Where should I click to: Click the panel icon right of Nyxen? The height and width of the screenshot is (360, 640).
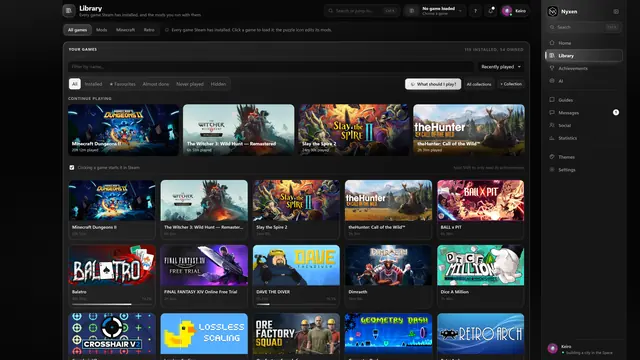click(x=616, y=12)
